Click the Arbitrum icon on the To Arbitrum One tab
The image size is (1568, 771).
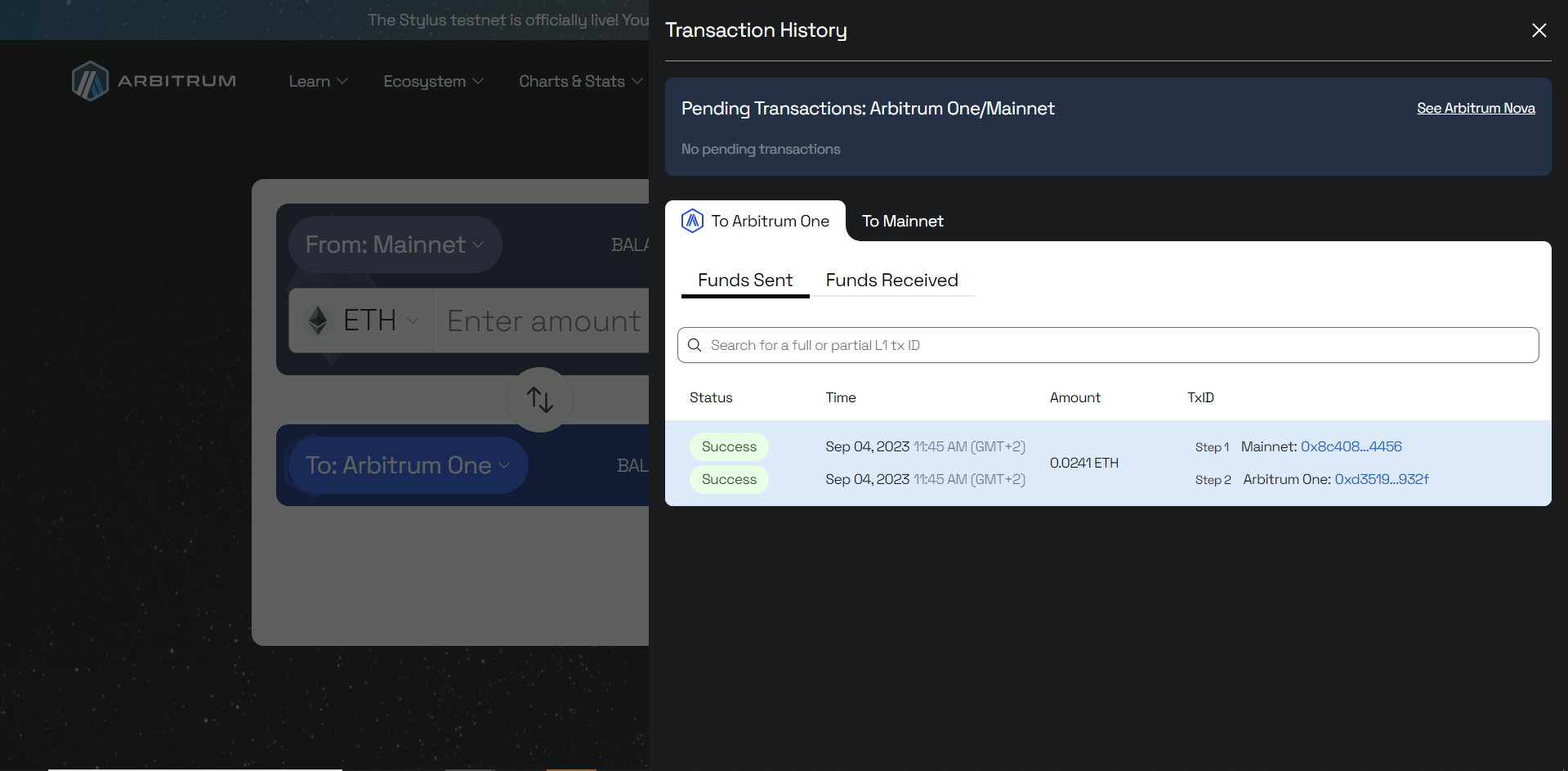pos(692,221)
